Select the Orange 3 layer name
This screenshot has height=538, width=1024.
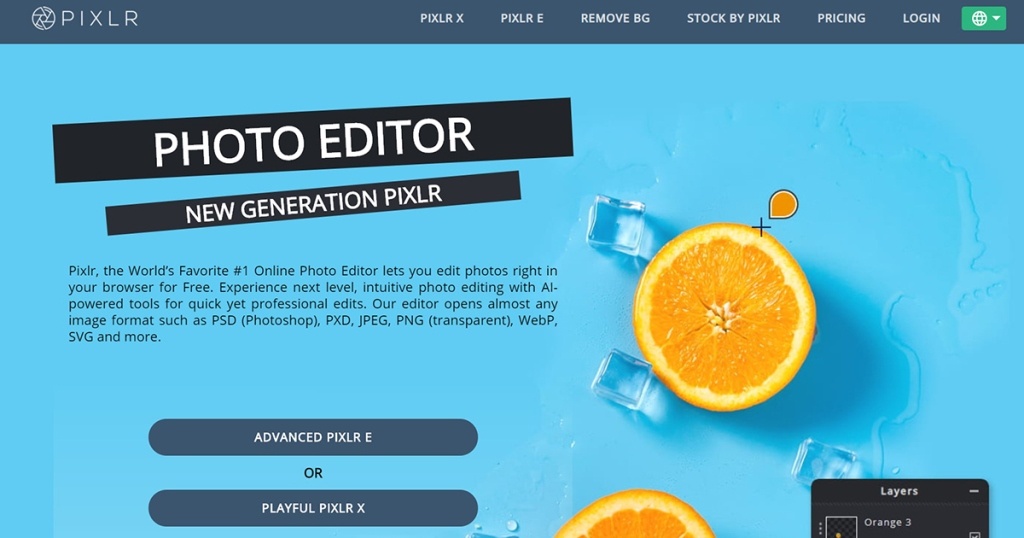click(x=887, y=522)
